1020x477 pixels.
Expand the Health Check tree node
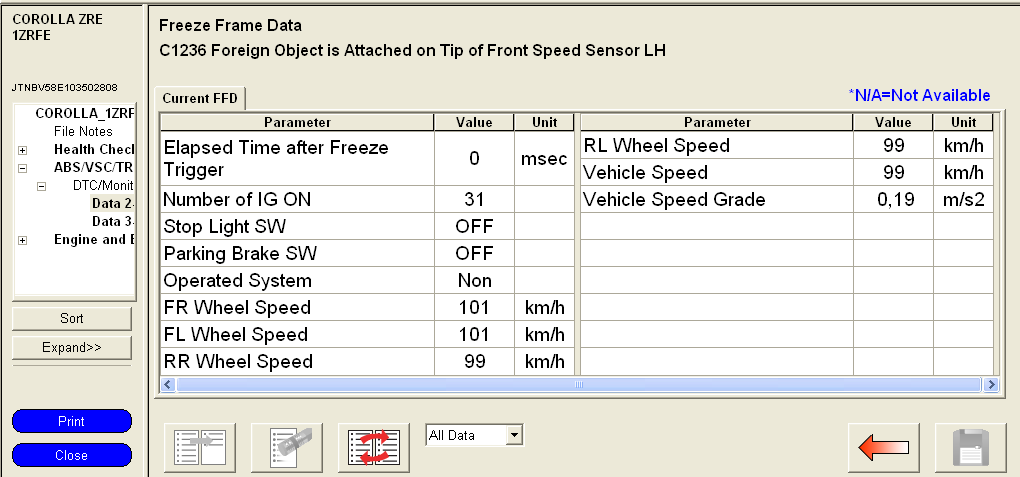[22, 150]
